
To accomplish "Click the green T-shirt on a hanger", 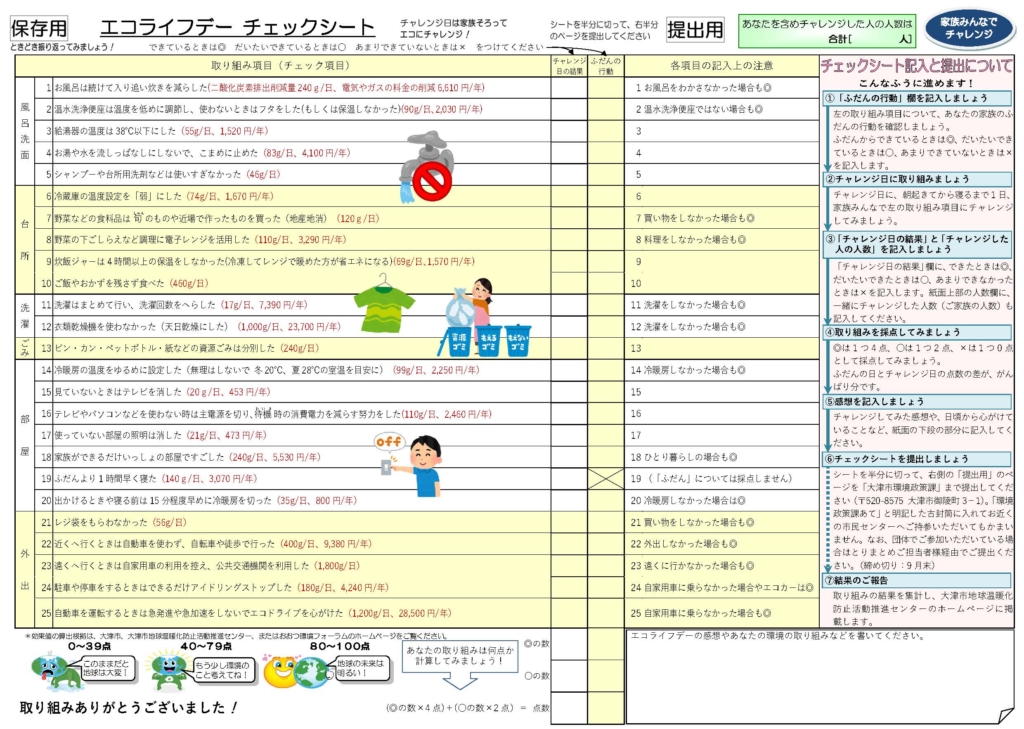I will pos(385,302).
